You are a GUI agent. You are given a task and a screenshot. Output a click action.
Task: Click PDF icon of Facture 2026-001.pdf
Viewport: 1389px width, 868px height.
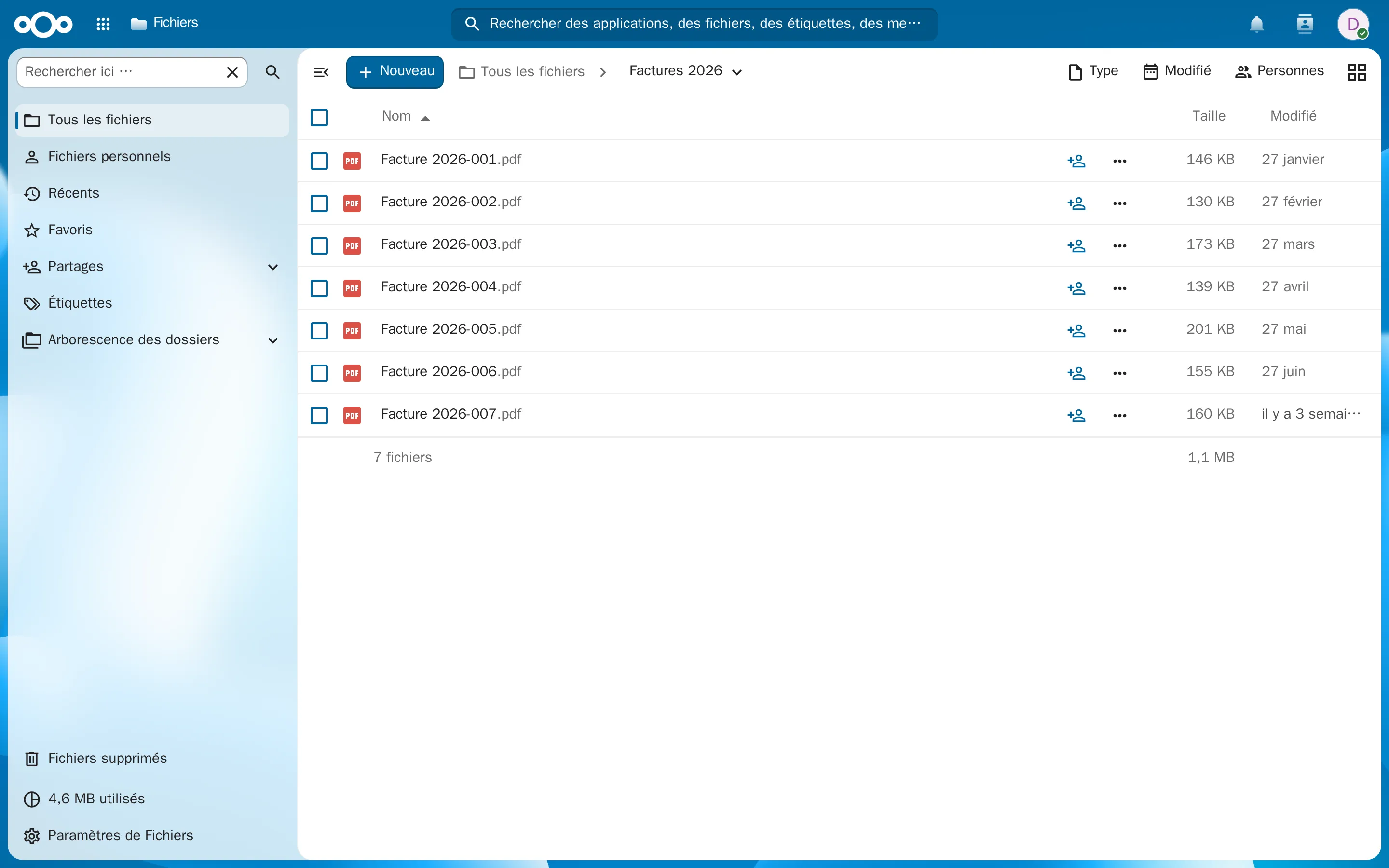[x=352, y=161]
